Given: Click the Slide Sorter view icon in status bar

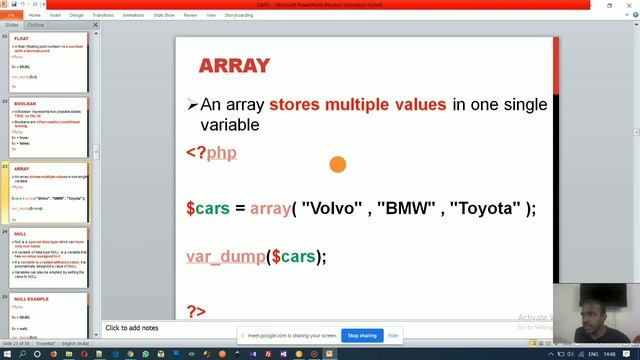Looking at the screenshot, I should 541,344.
